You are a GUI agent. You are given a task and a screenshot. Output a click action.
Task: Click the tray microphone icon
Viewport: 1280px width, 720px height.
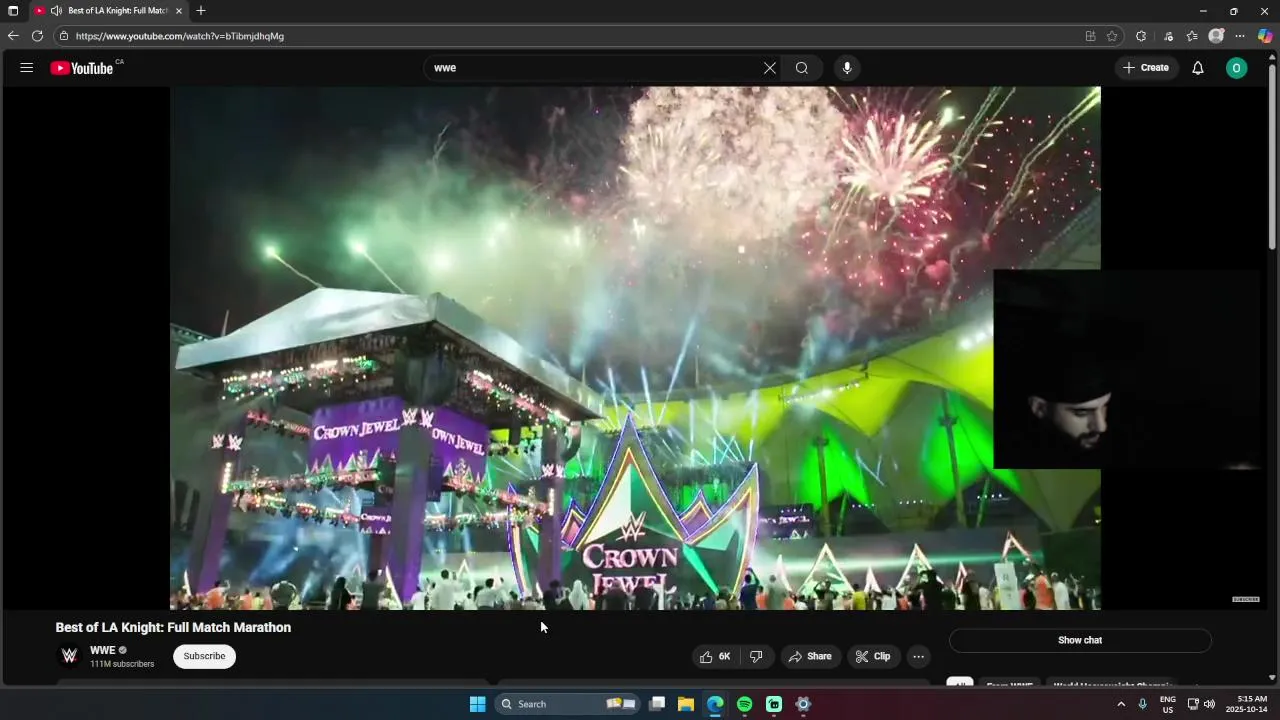[x=1143, y=704]
